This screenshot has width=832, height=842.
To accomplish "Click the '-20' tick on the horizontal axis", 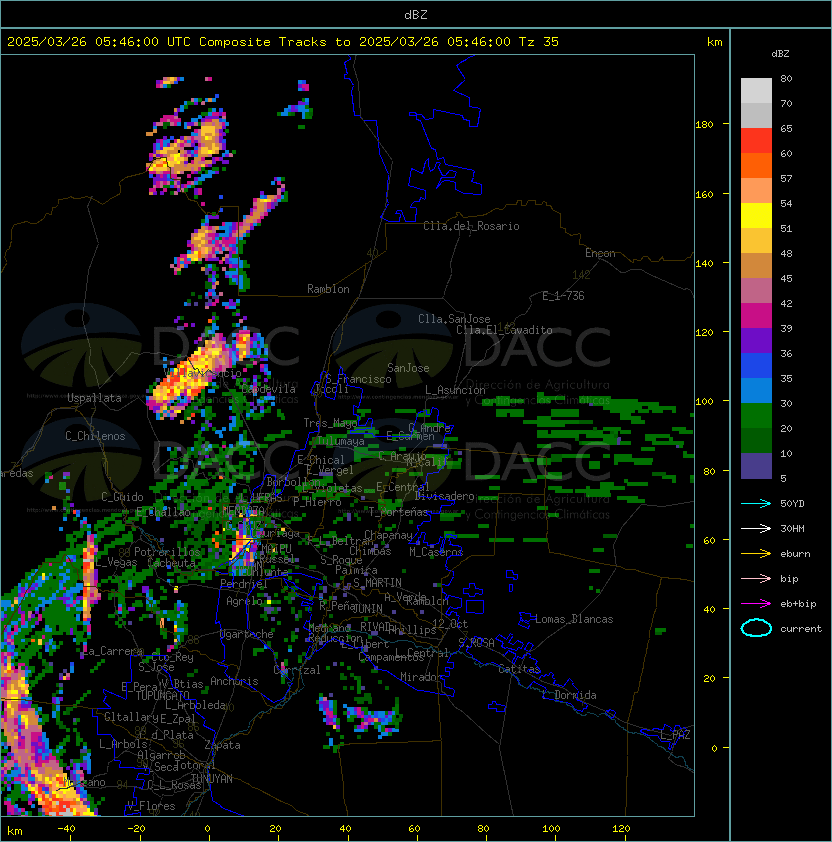I will coord(136,829).
